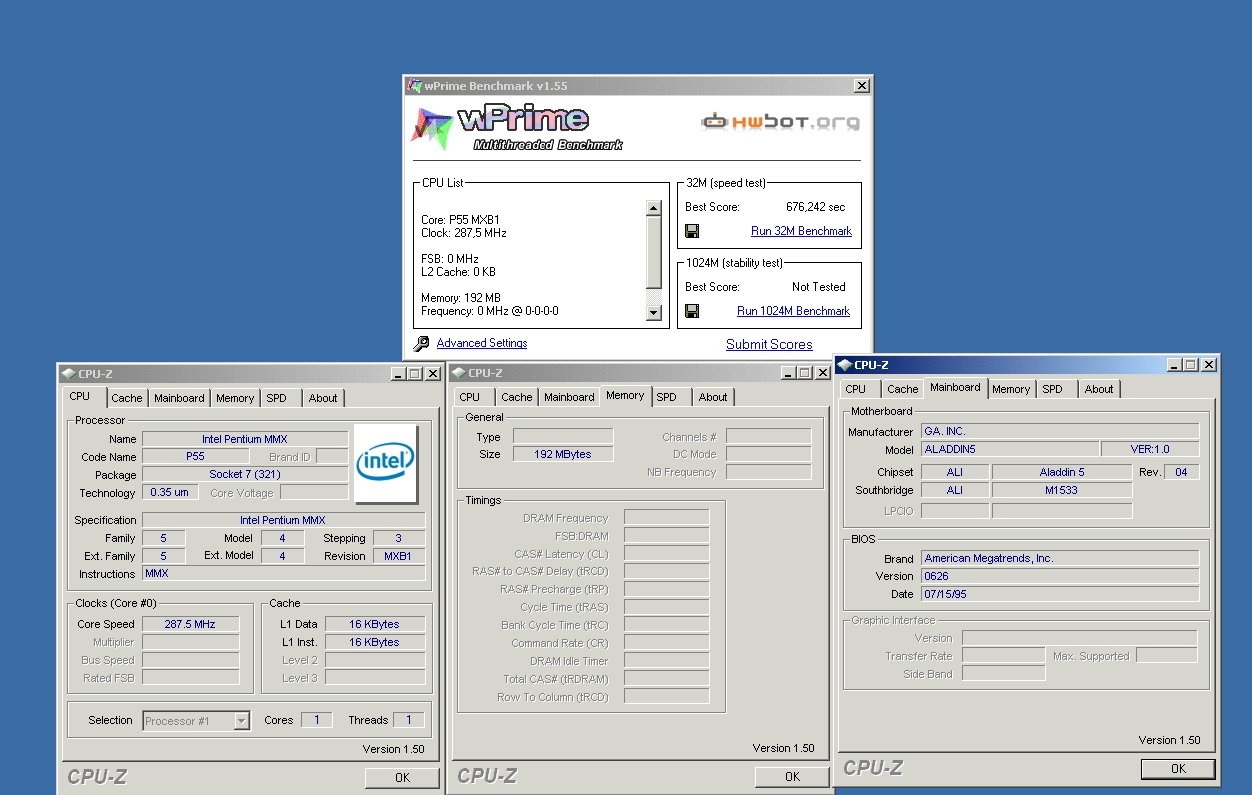Click the Southbridge M1533 field
Viewport: 1252px width, 795px height.
coord(1062,490)
